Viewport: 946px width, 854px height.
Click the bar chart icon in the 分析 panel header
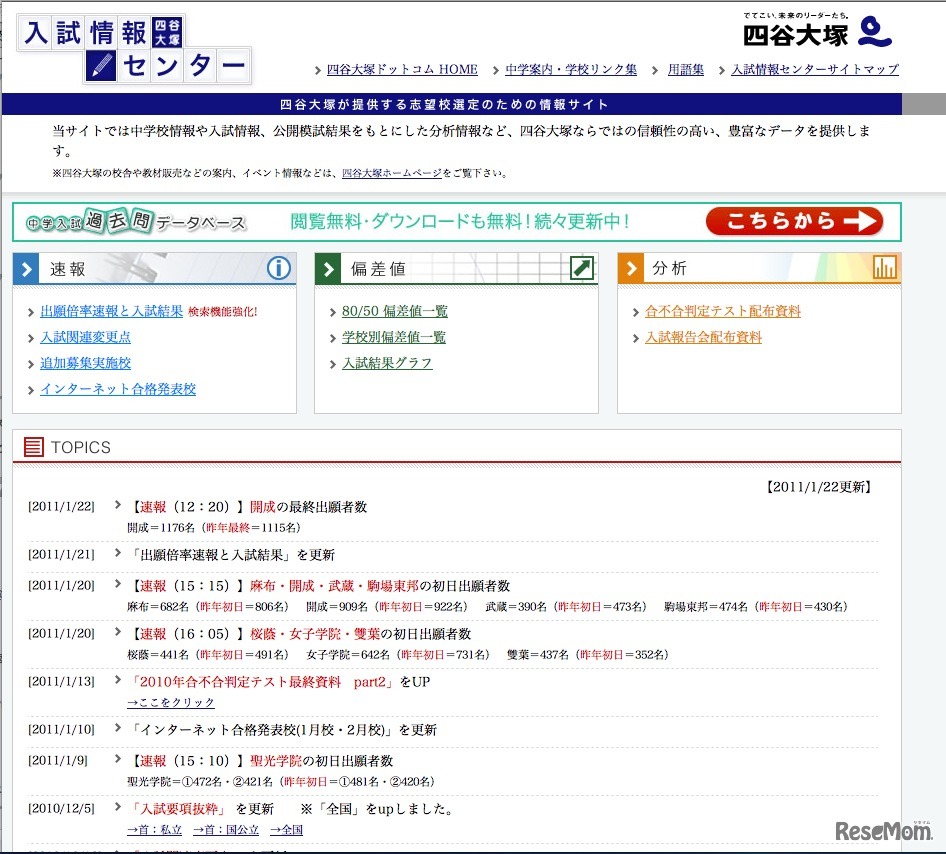pos(884,269)
